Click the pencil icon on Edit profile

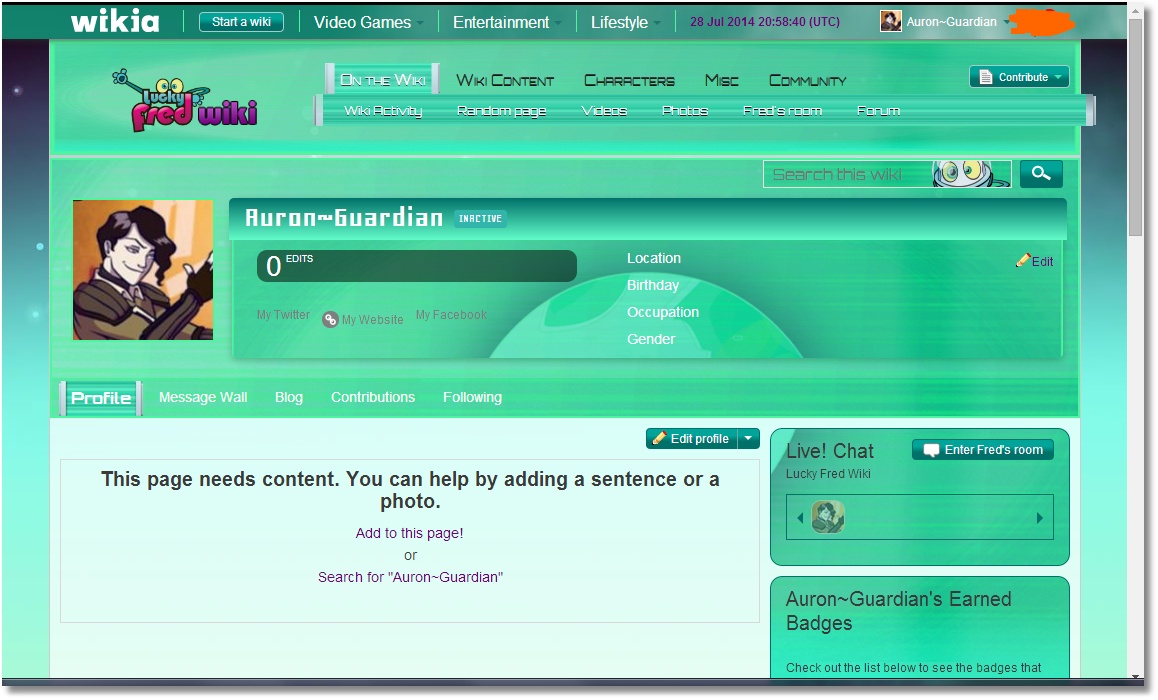(659, 438)
